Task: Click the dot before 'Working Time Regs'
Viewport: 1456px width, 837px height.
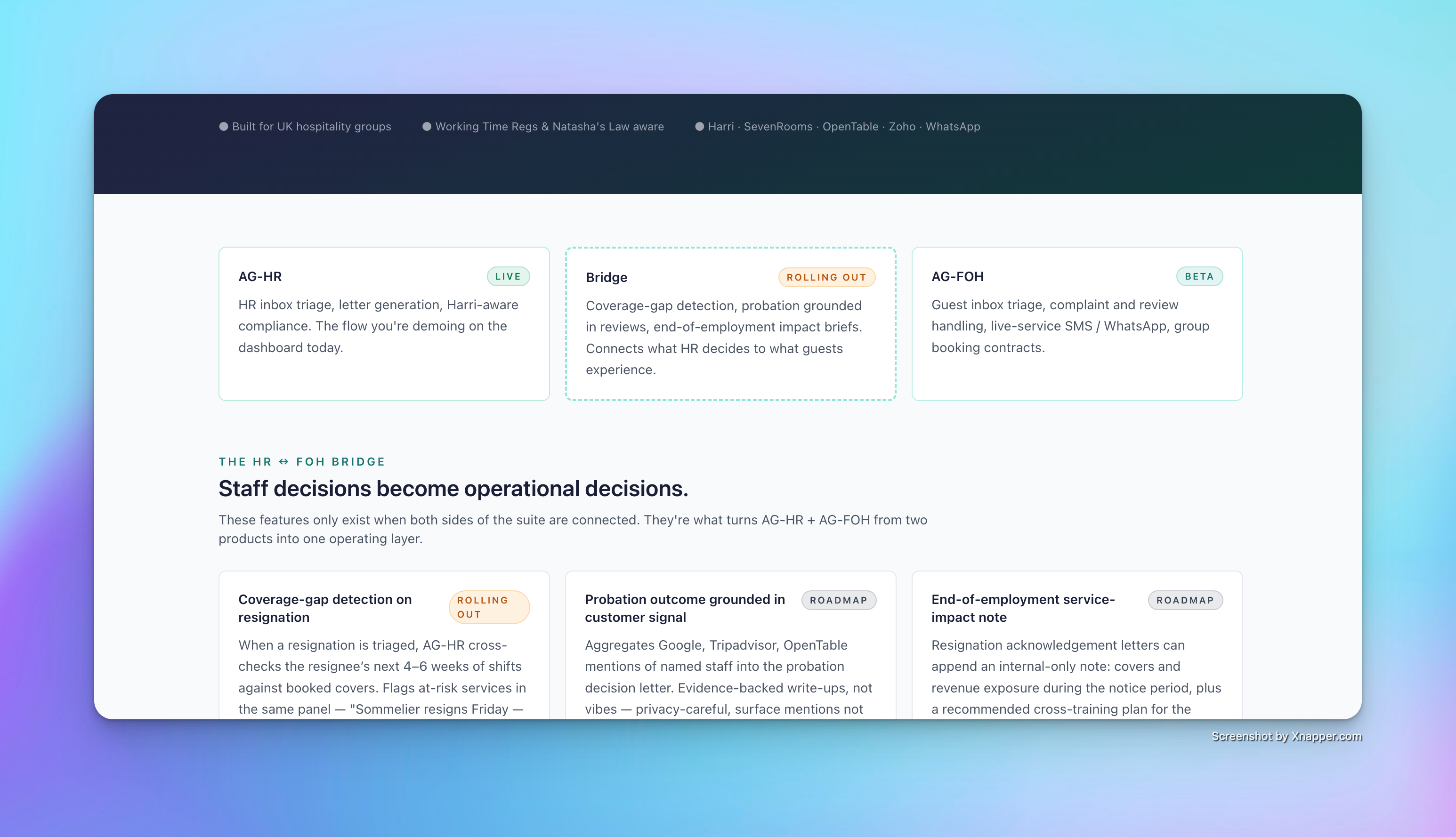Action: coord(427,127)
